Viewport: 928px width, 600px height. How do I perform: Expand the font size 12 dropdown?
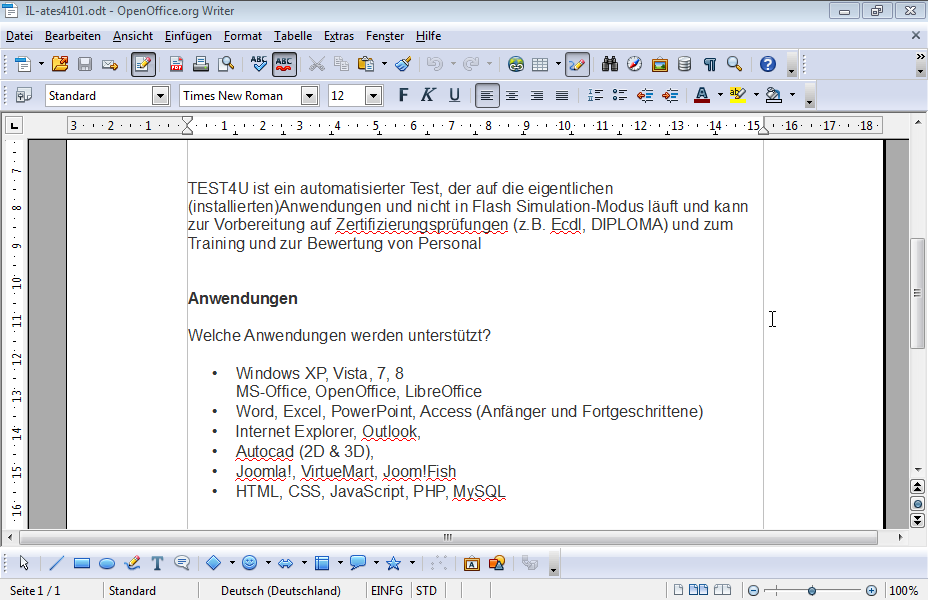click(373, 95)
